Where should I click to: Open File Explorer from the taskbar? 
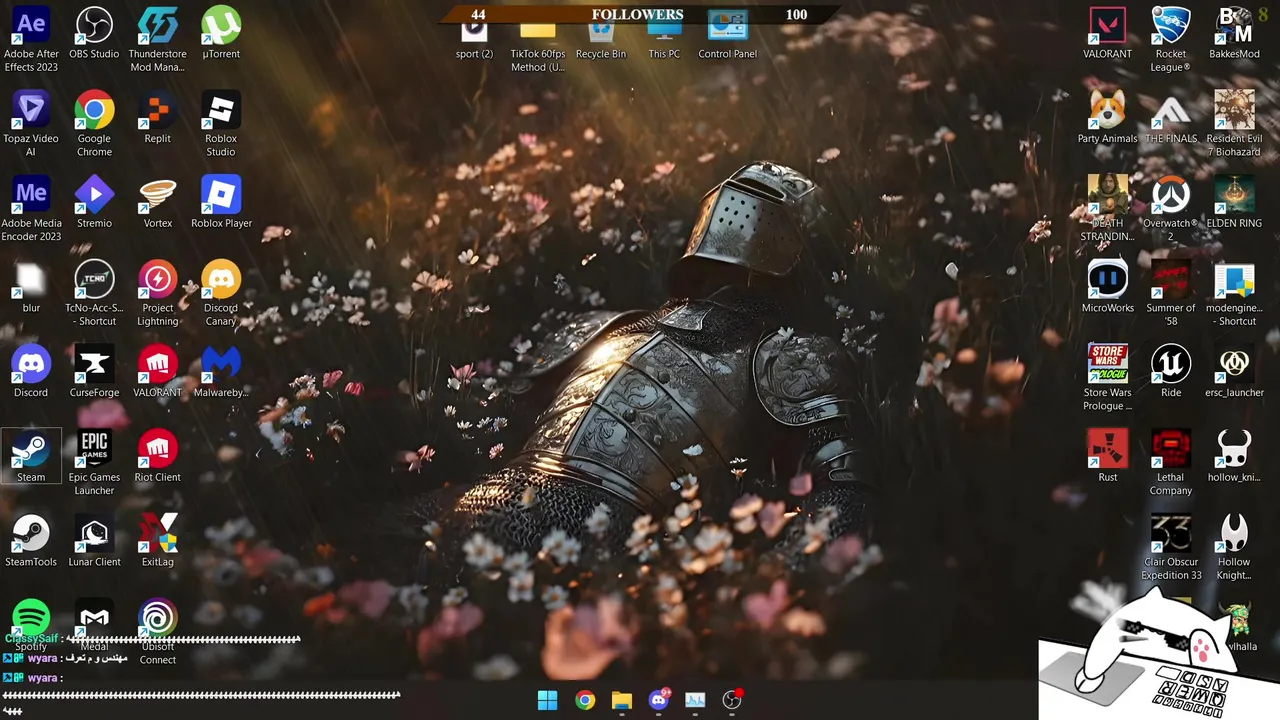622,700
